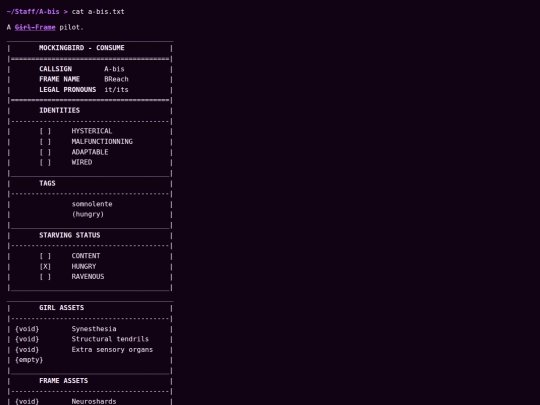Click the TAGS section heading
The height and width of the screenshot is (405, 540).
pos(47,183)
